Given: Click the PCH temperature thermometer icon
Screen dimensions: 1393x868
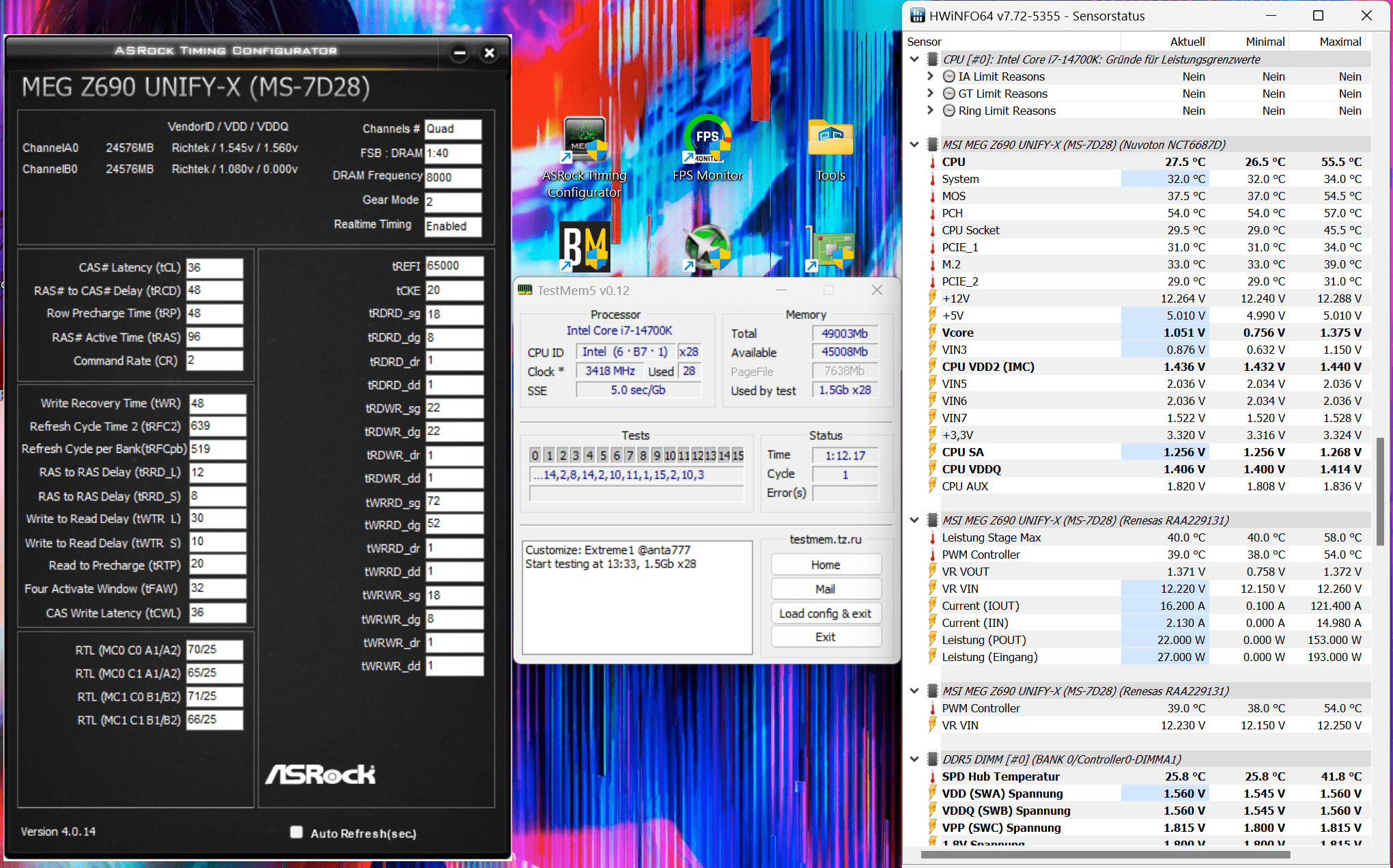Looking at the screenshot, I should 932,213.
